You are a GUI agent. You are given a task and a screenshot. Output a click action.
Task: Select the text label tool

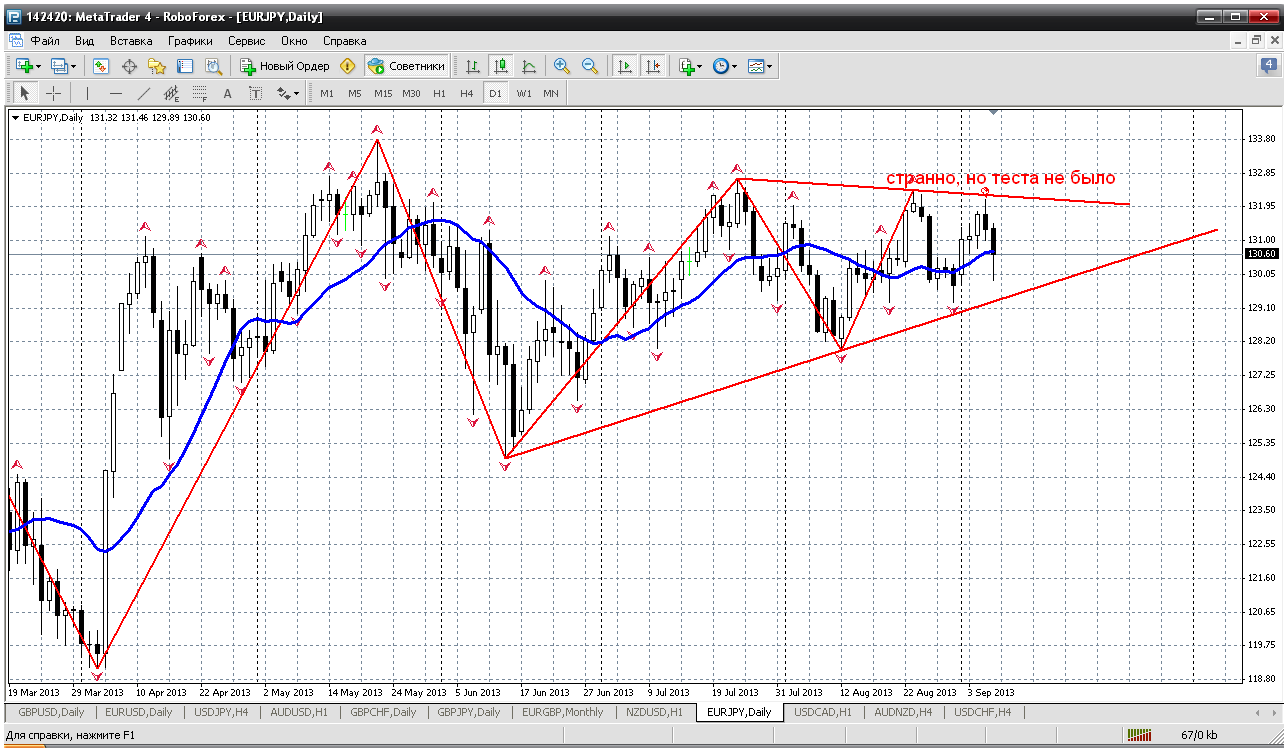tap(256, 93)
